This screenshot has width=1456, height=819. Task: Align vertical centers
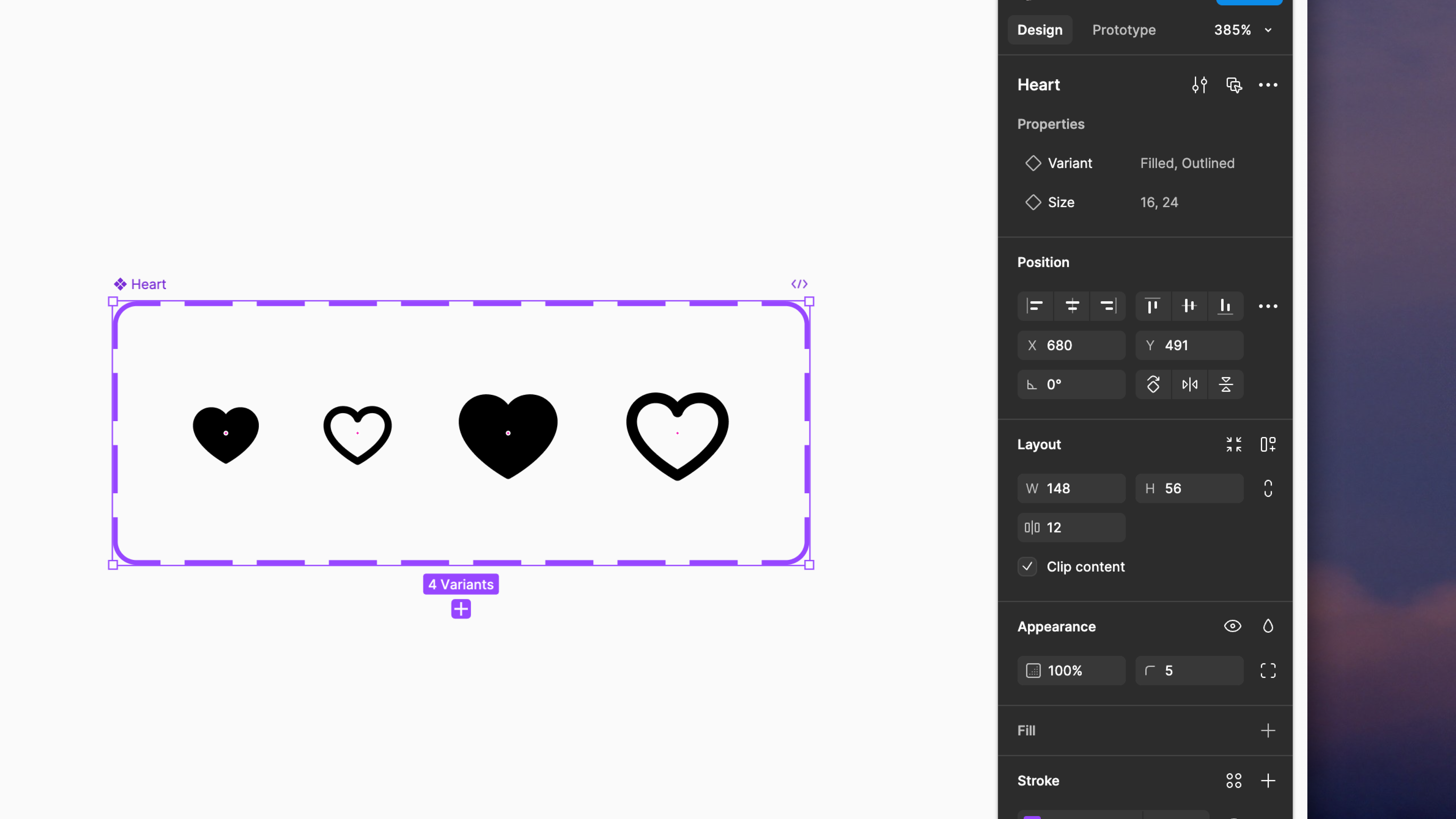(x=1189, y=306)
